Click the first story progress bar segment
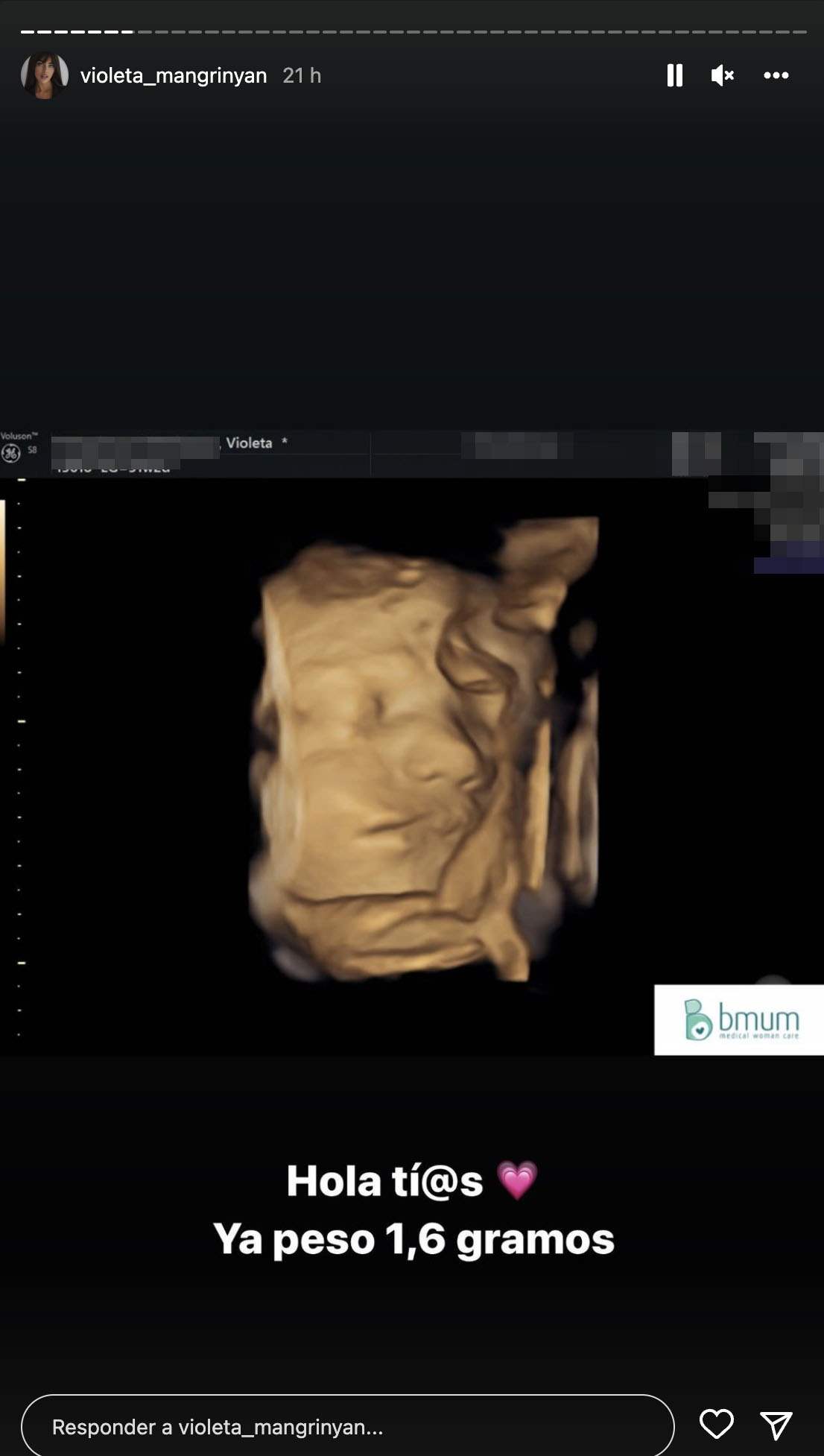This screenshot has height=1456, width=824. pyautogui.click(x=27, y=32)
